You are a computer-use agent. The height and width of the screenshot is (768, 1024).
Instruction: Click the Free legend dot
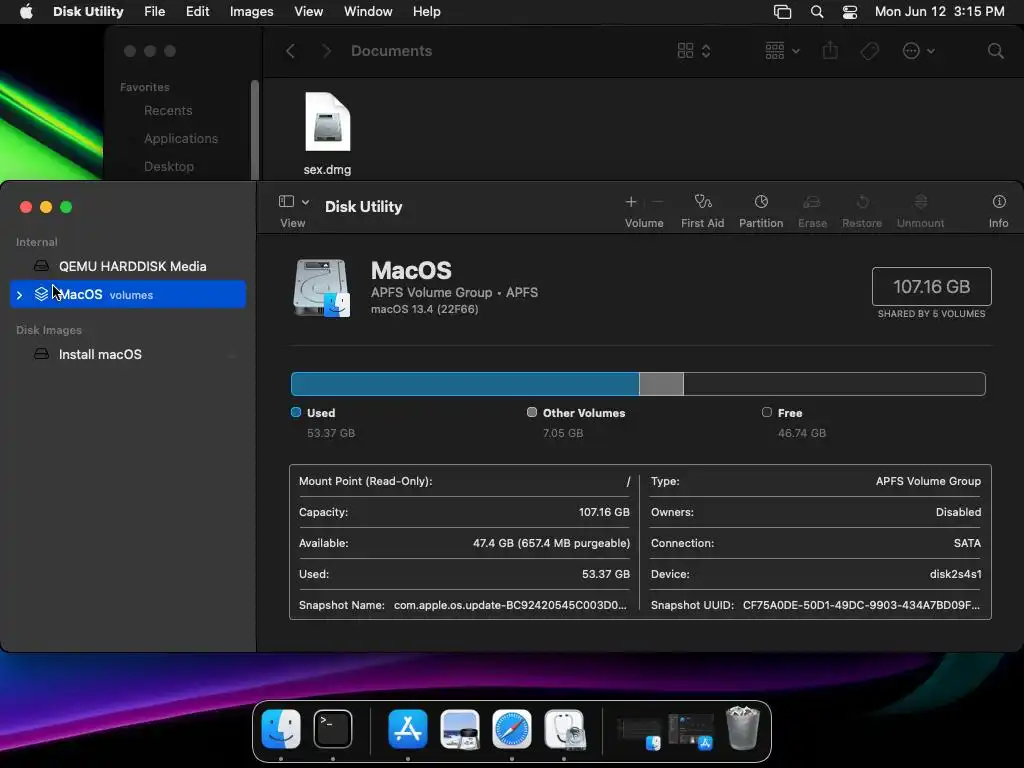pyautogui.click(x=767, y=412)
